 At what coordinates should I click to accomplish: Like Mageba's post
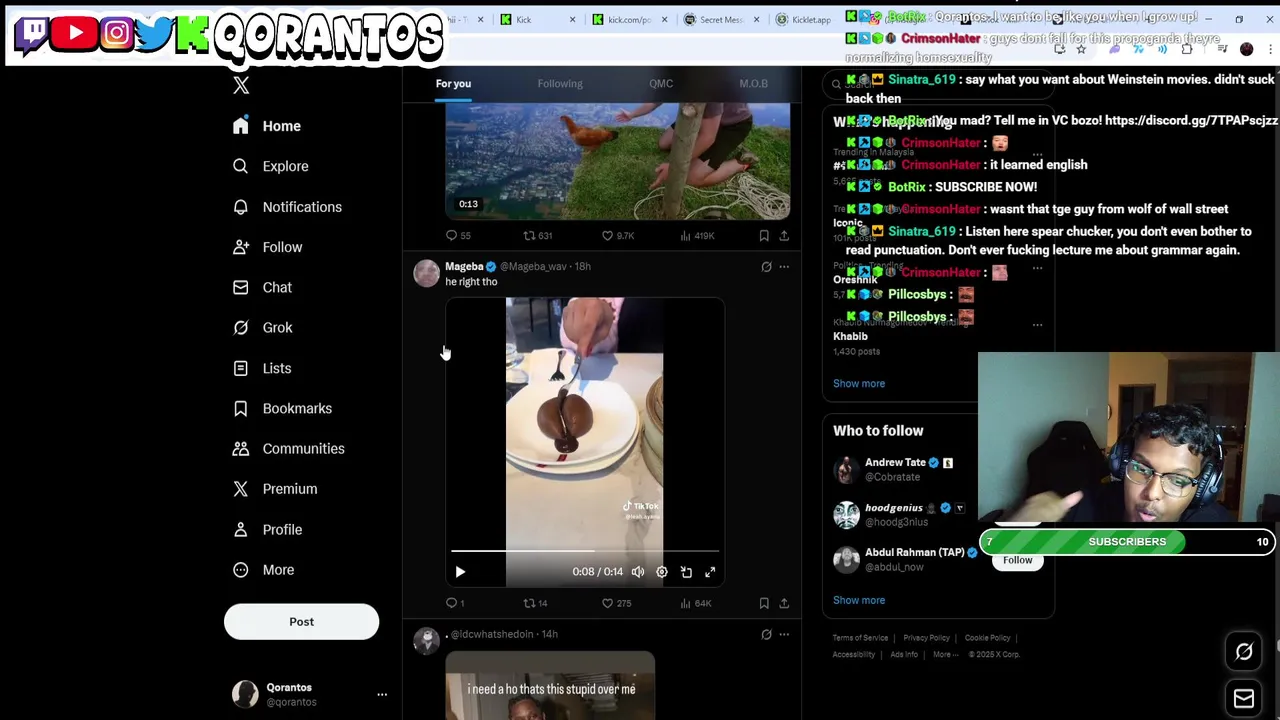[616, 603]
